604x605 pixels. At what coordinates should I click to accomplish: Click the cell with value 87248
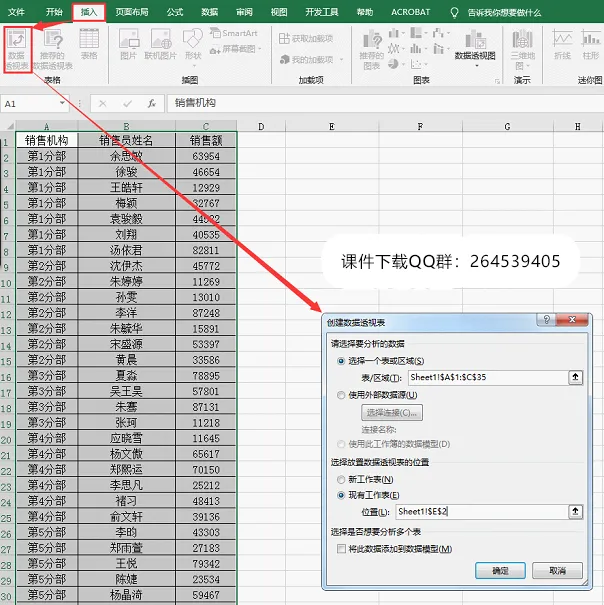206,313
